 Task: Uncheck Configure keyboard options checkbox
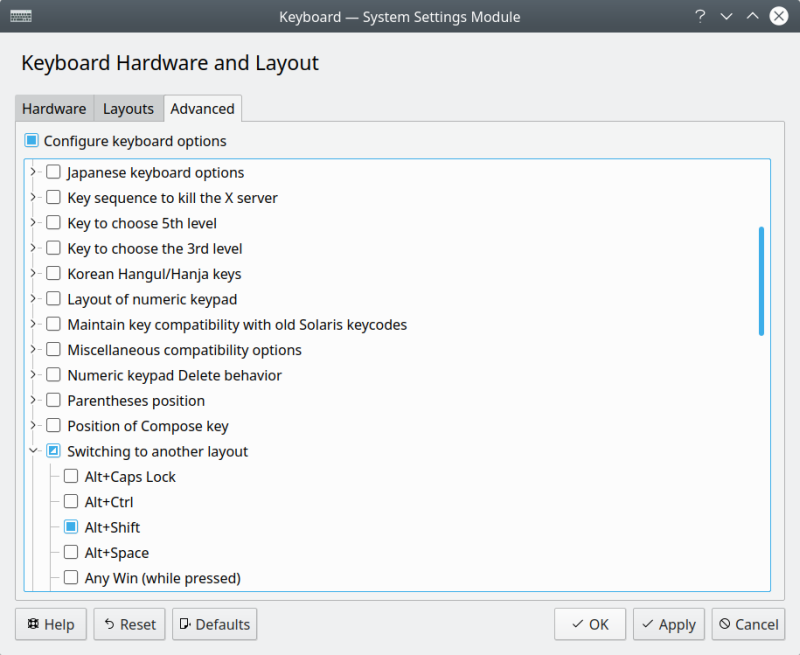coord(32,141)
